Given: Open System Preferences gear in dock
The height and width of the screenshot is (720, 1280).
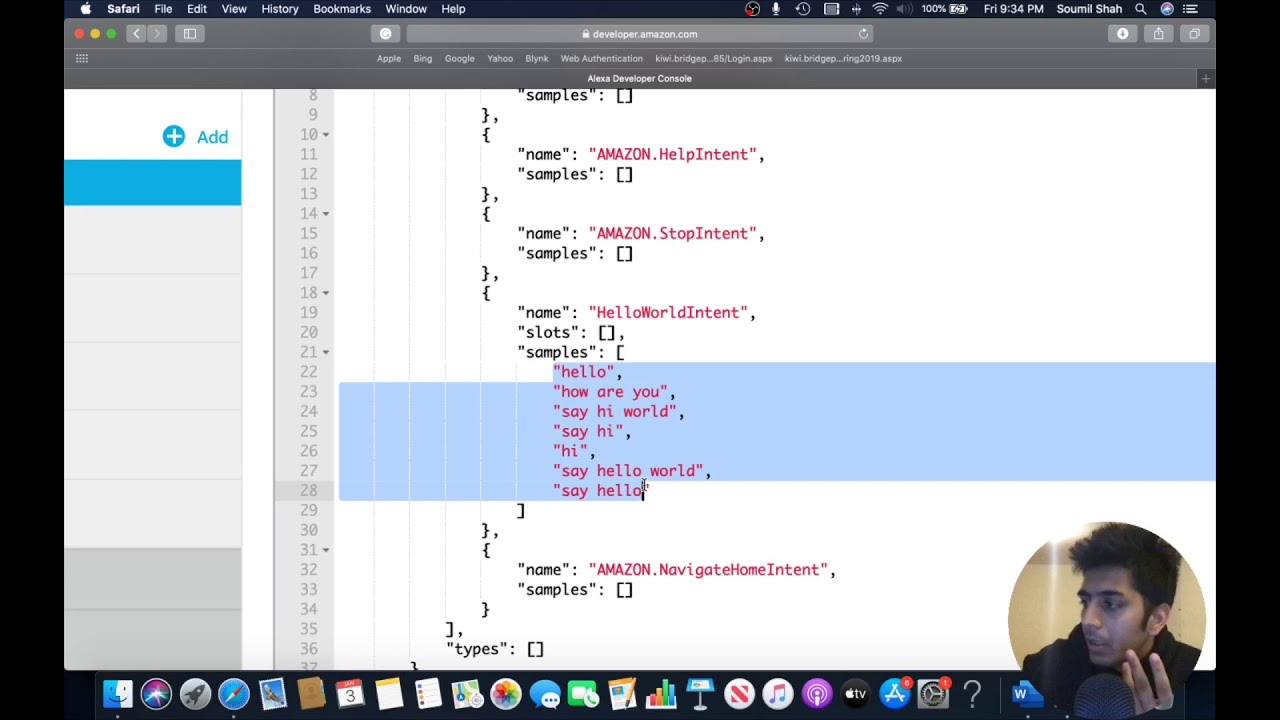Looking at the screenshot, I should (x=933, y=694).
